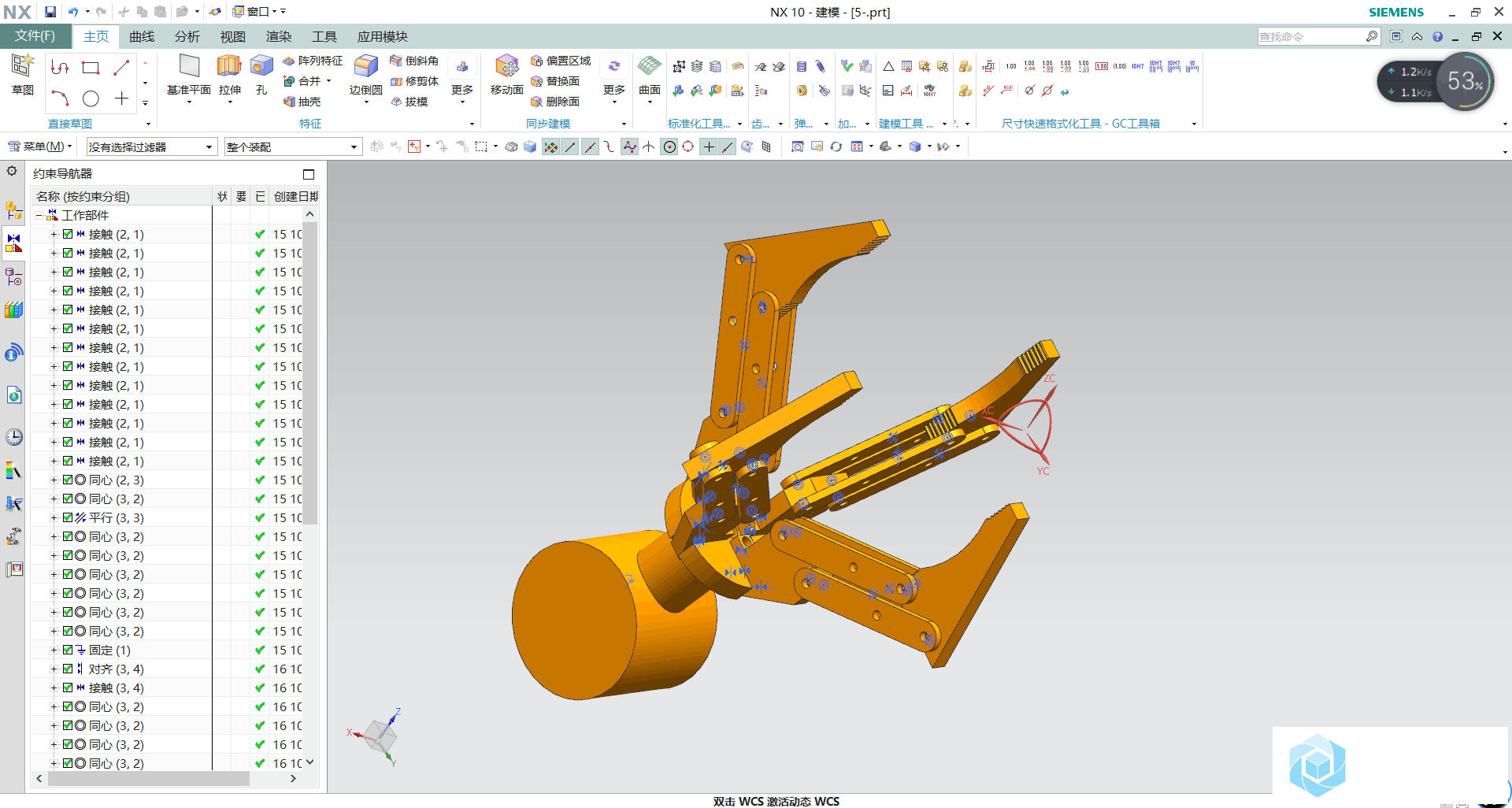
Task: Maximize the 约束导航器 panel
Action: click(x=309, y=174)
